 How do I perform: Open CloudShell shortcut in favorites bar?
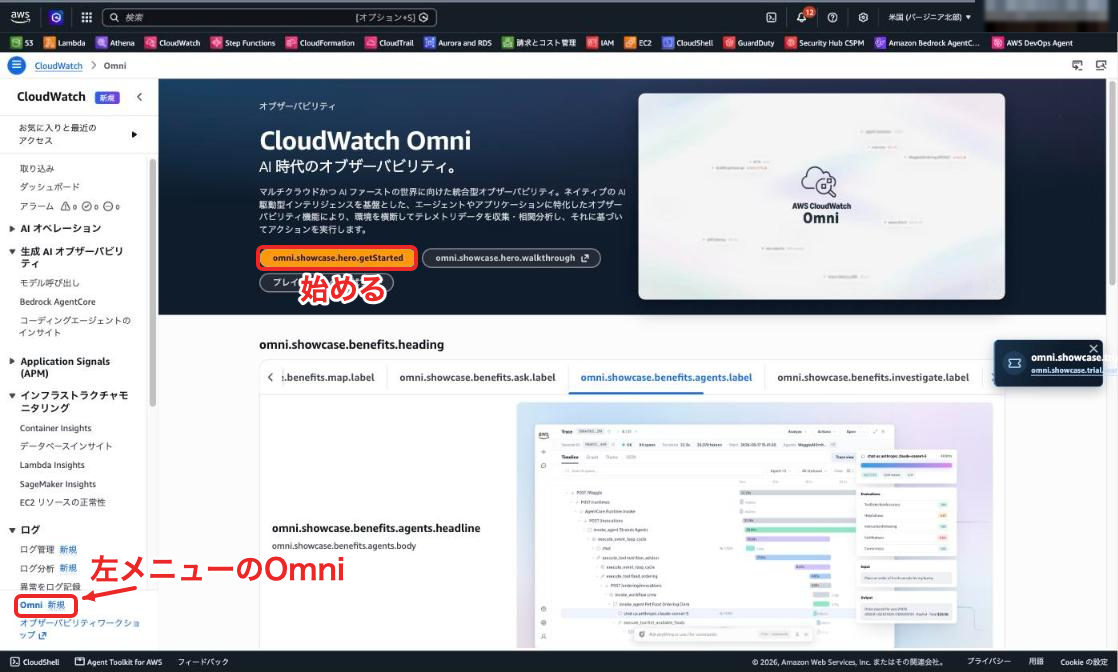tap(688, 43)
